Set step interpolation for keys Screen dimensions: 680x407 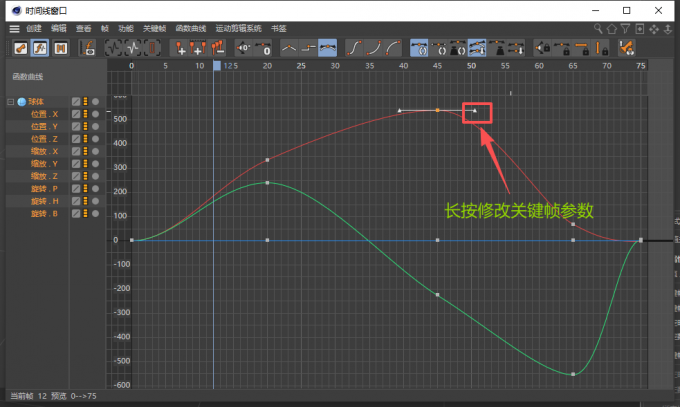pos(308,48)
